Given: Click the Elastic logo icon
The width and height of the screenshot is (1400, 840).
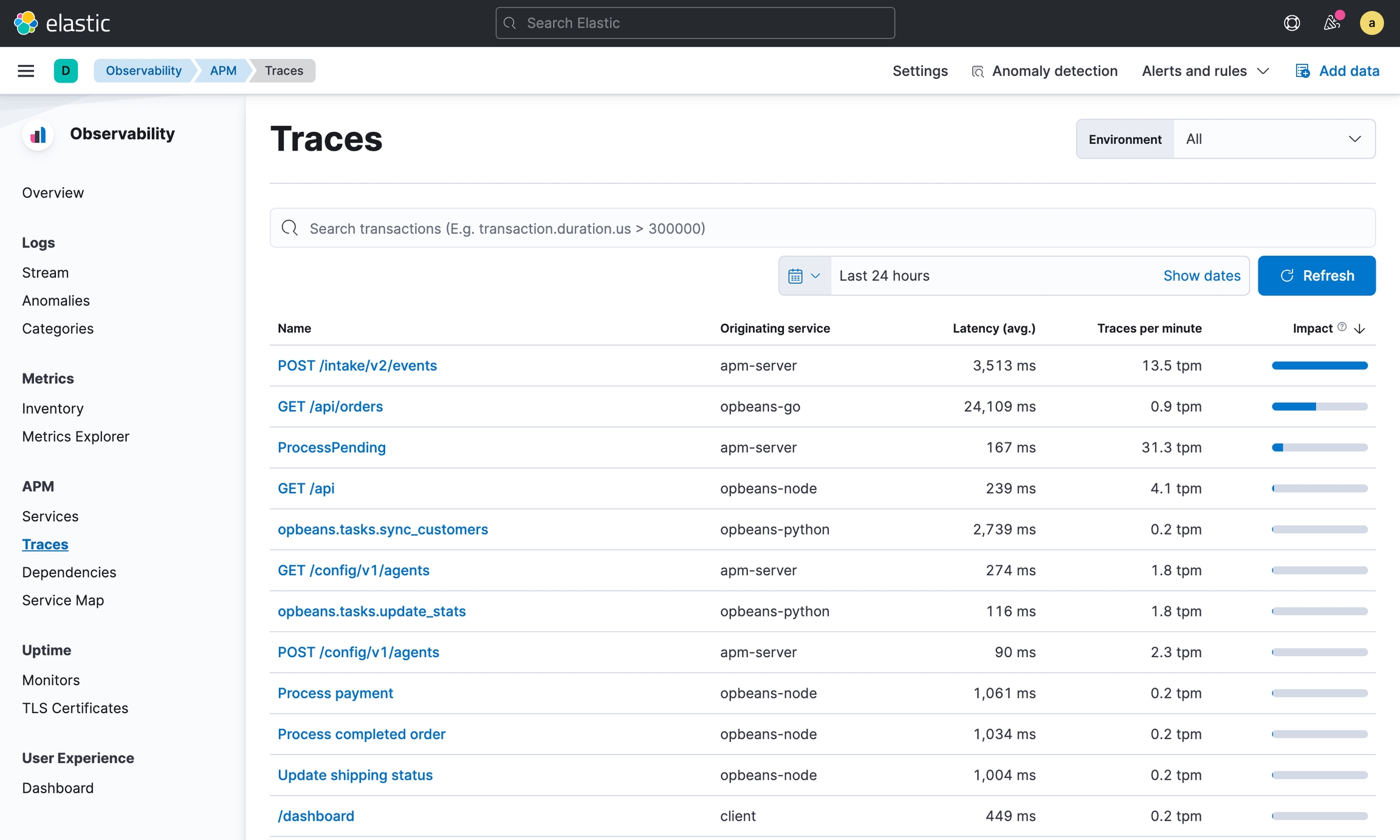Looking at the screenshot, I should click(x=26, y=23).
